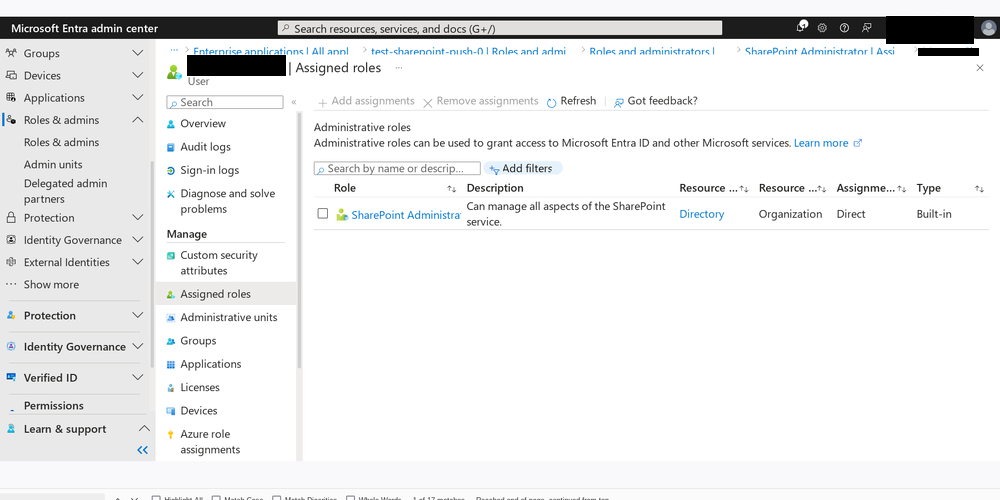The height and width of the screenshot is (500, 1000).
Task: Click the Azure role assignments key icon
Action: coord(170,435)
